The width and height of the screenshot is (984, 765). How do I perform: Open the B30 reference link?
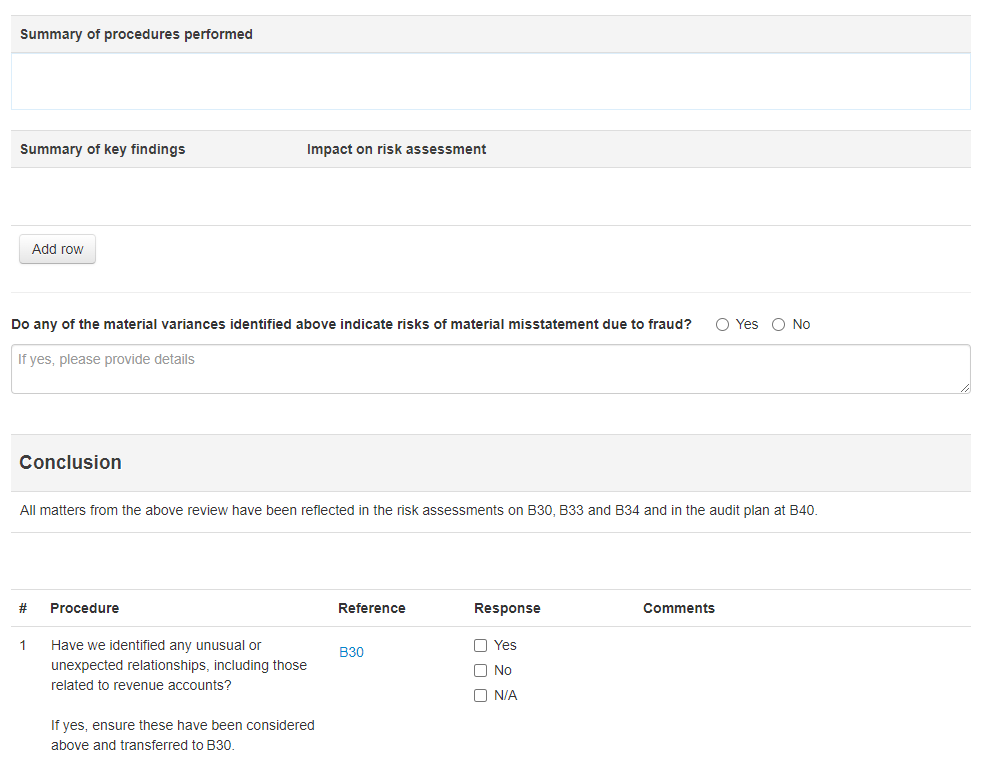351,651
